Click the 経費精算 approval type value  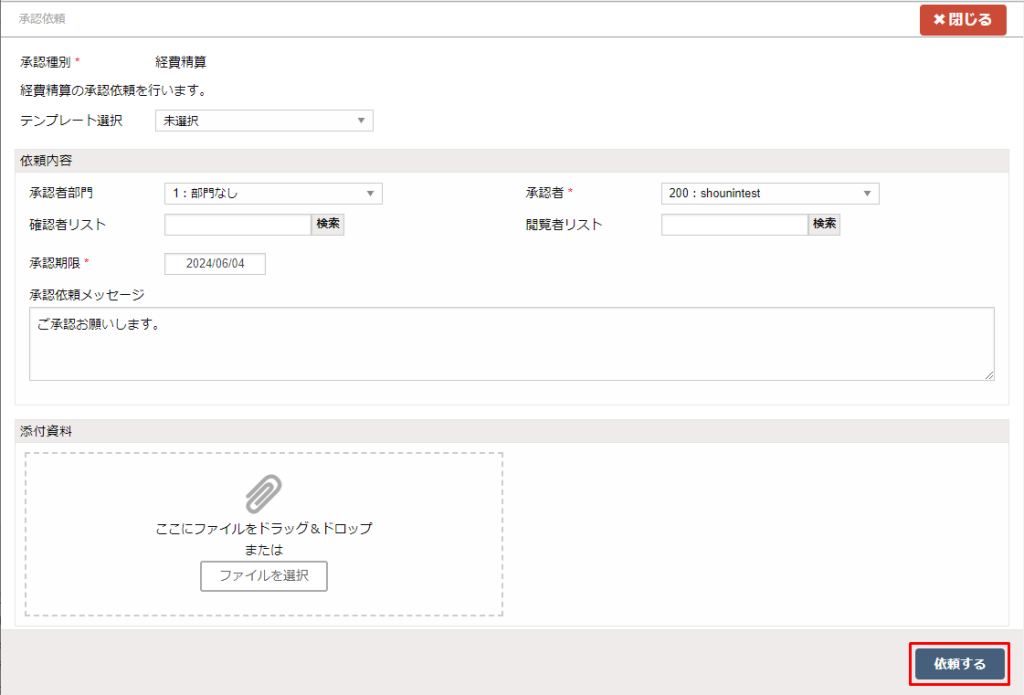(x=181, y=62)
